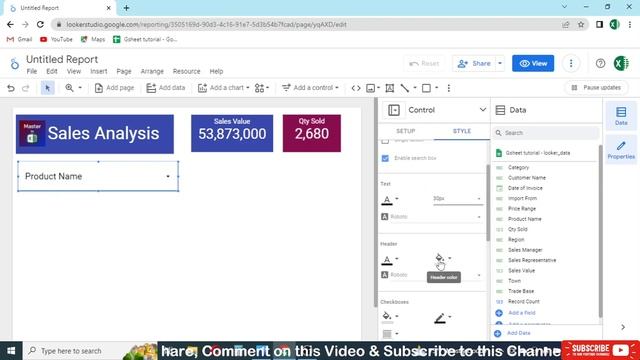This screenshot has height=360, width=640.
Task: Change the Header font color
Action: (387, 260)
